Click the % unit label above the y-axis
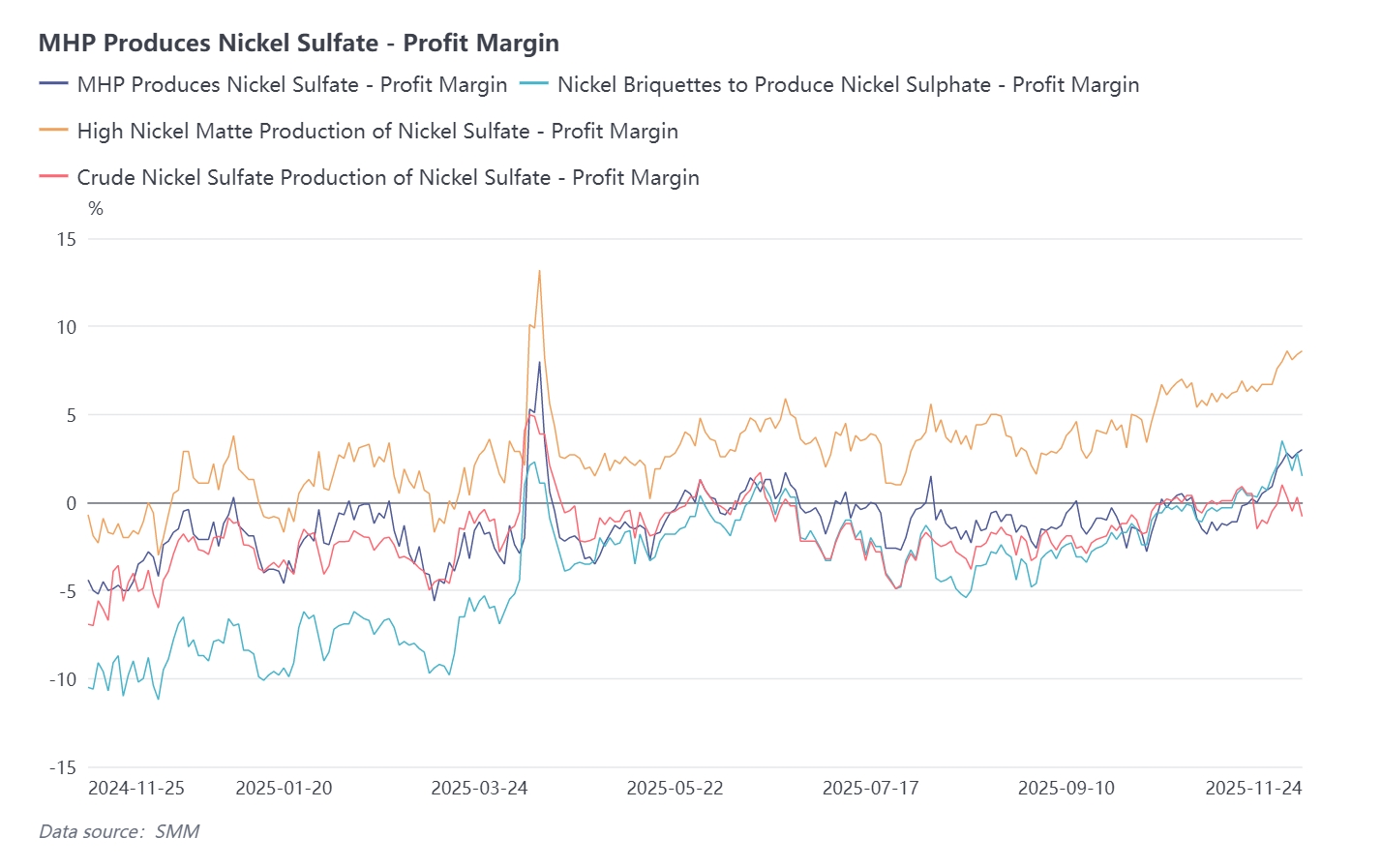This screenshot has height=868, width=1382. [x=96, y=209]
